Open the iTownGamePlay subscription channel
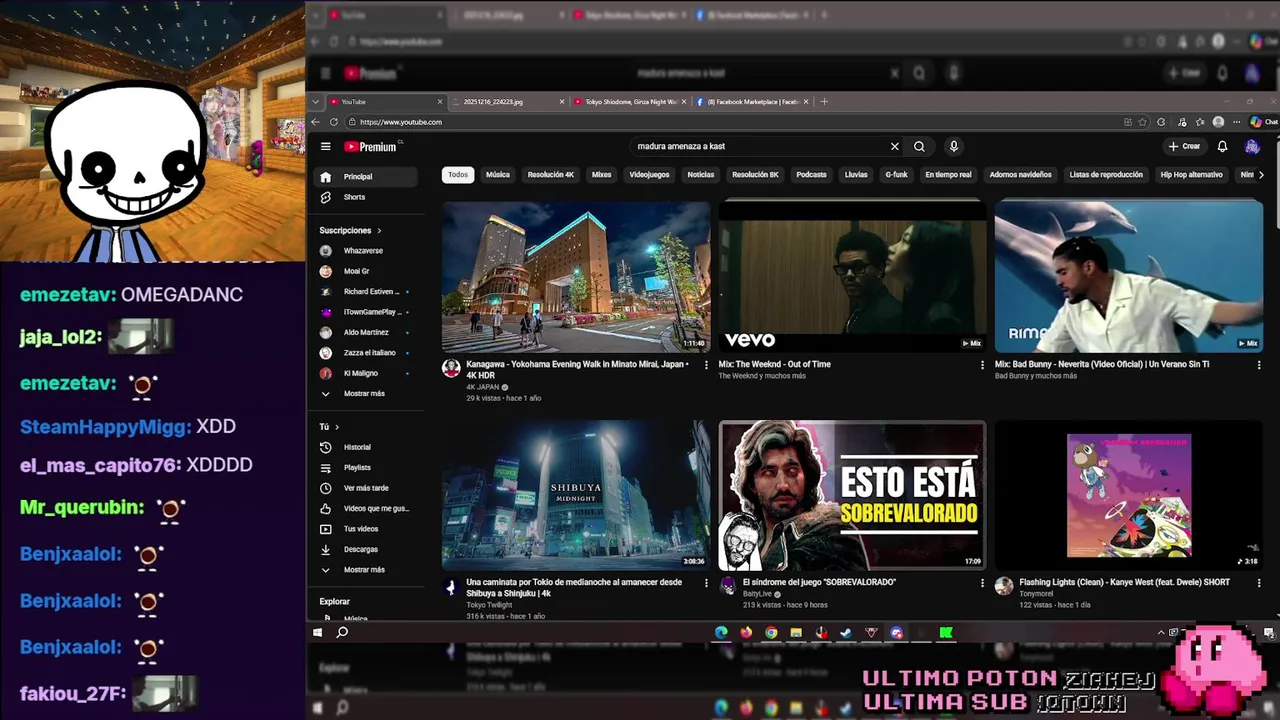This screenshot has height=720, width=1280. point(367,312)
